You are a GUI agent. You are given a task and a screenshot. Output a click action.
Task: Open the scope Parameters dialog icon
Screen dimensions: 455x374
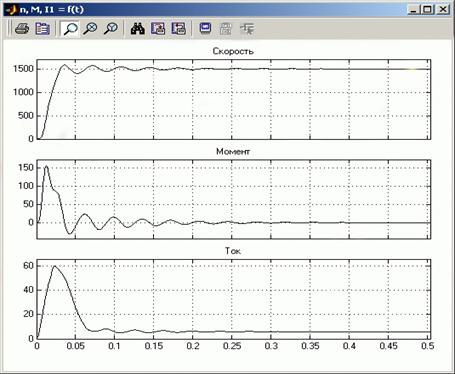point(43,29)
